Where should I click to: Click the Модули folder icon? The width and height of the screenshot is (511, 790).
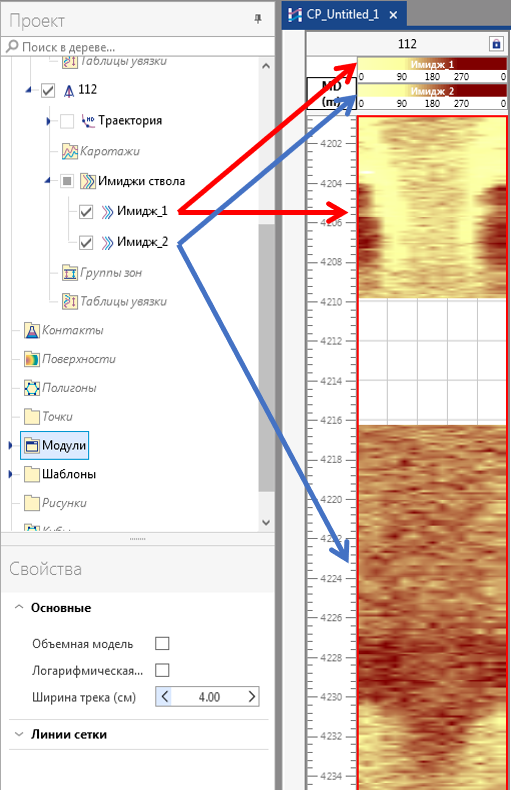click(x=32, y=445)
